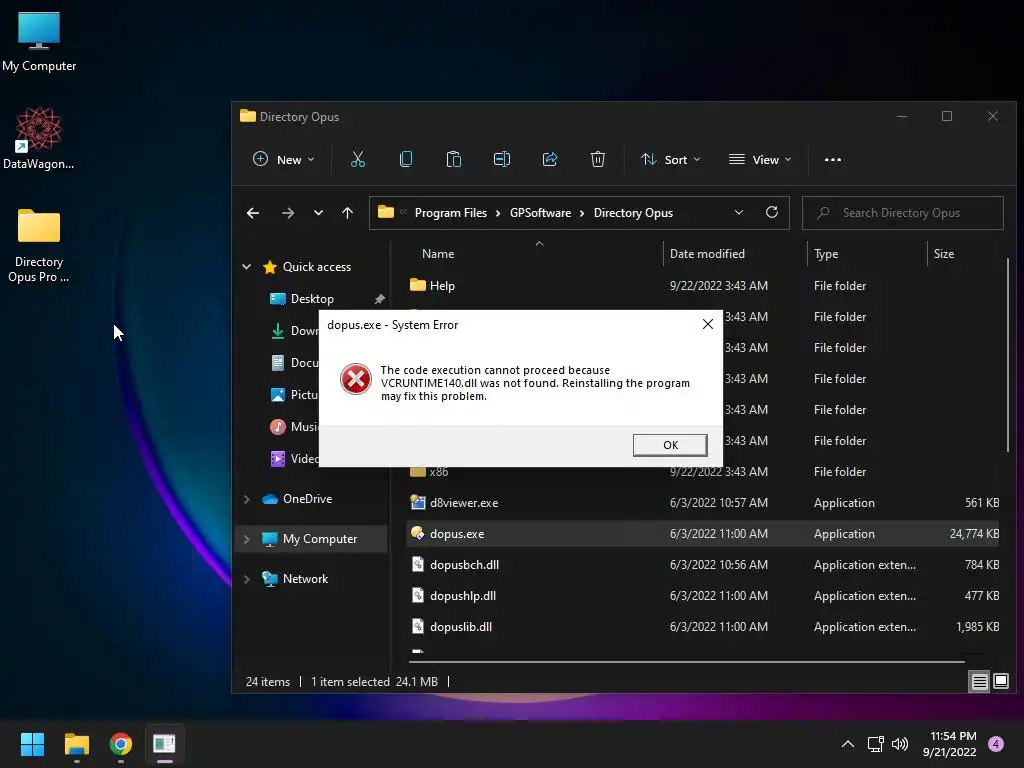This screenshot has width=1024, height=768.
Task: Open Google Chrome from taskbar
Action: pyautogui.click(x=120, y=744)
